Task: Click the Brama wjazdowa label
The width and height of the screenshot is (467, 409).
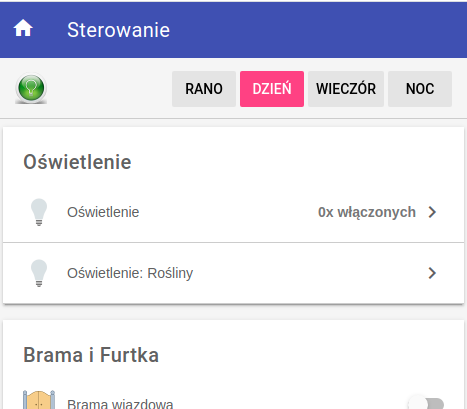Action: [x=120, y=404]
